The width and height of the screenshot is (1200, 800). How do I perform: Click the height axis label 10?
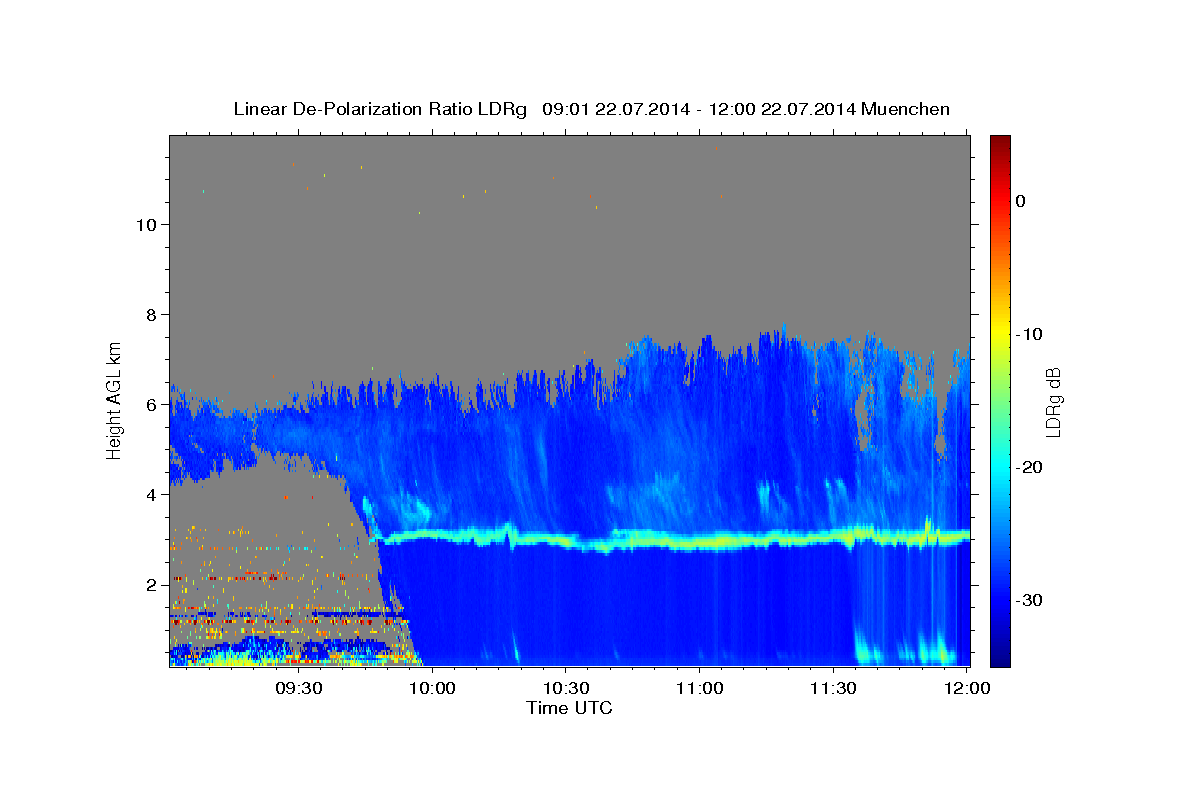click(x=145, y=225)
